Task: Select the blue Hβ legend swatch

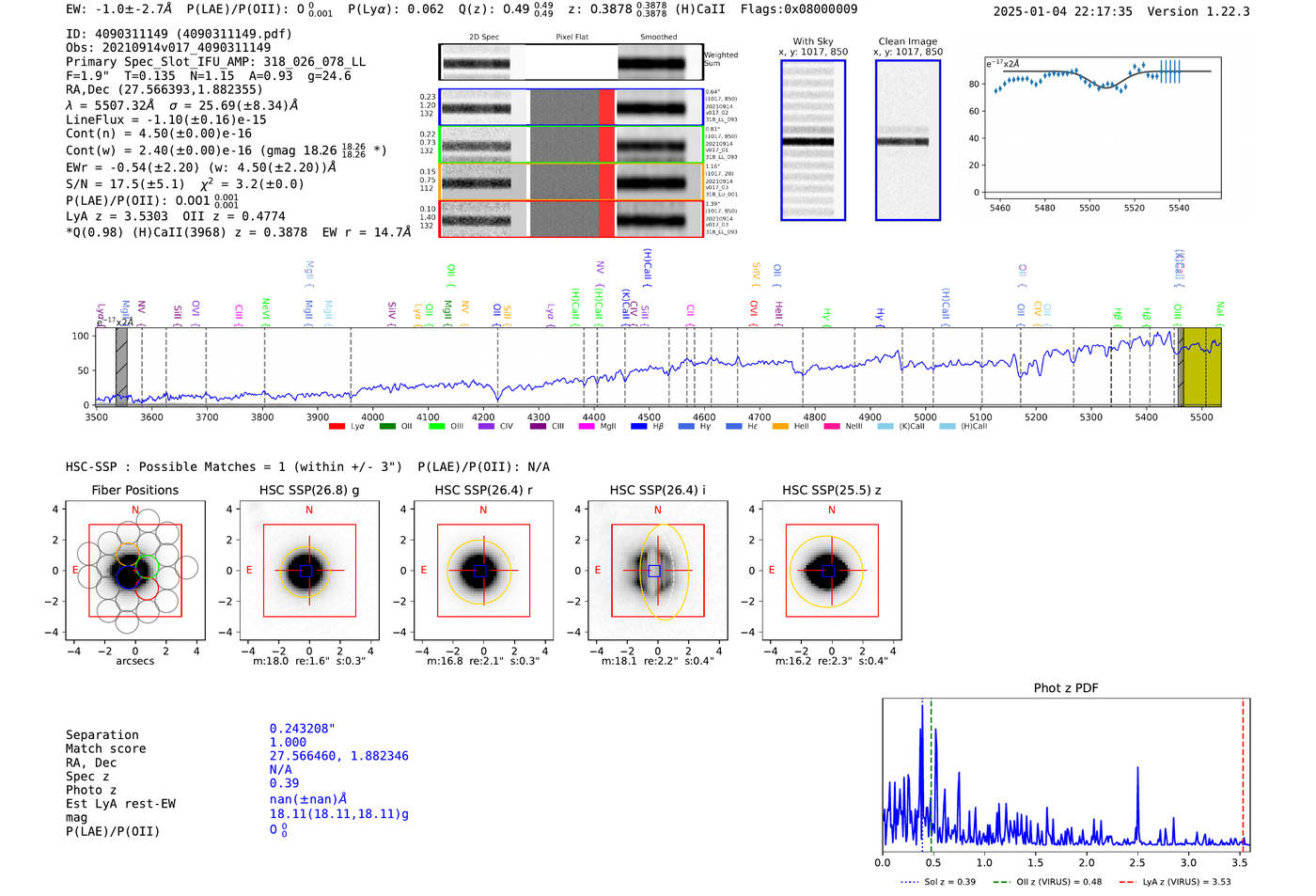Action: coord(638,427)
